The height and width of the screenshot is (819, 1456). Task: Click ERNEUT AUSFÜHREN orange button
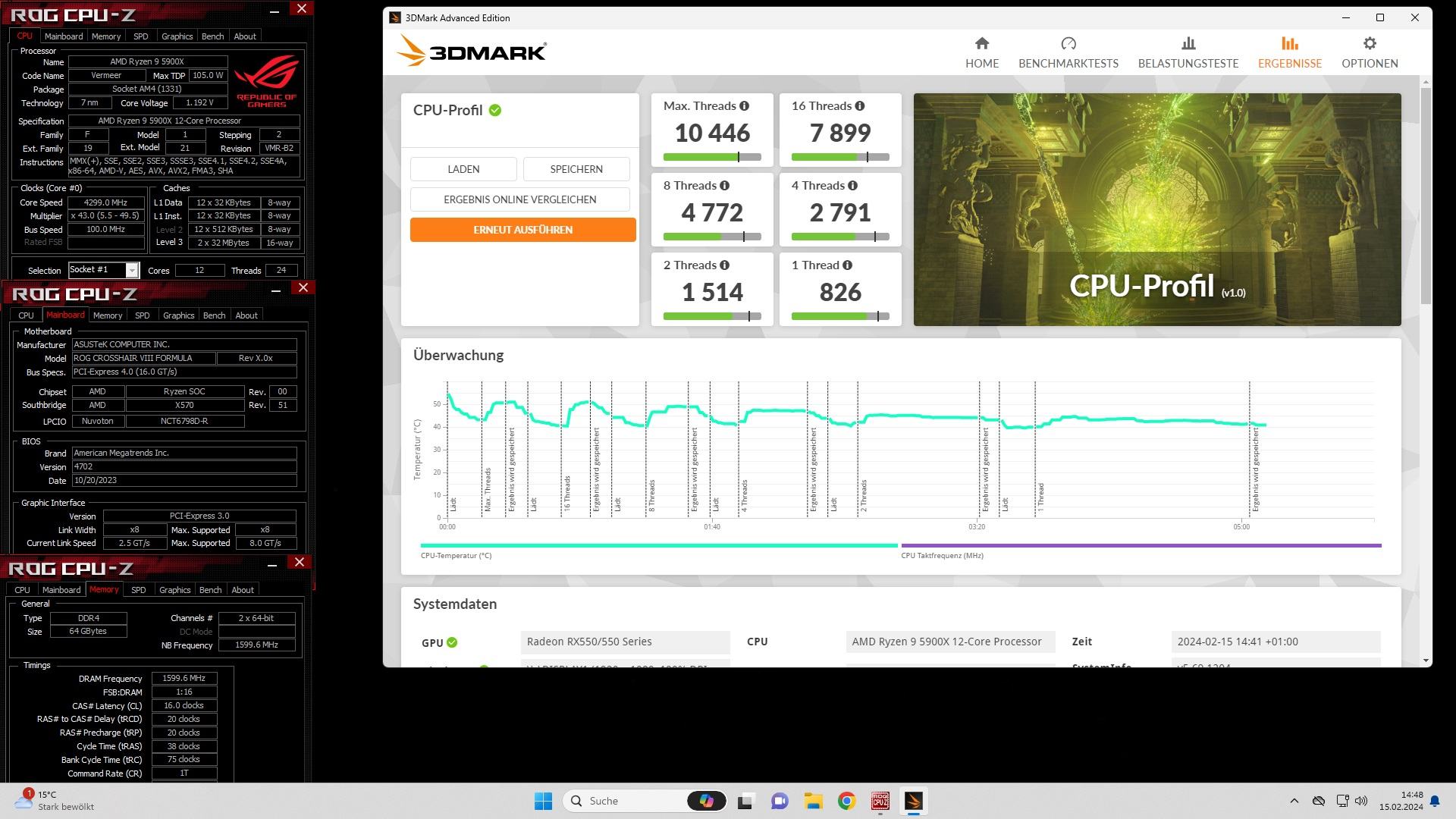523,230
